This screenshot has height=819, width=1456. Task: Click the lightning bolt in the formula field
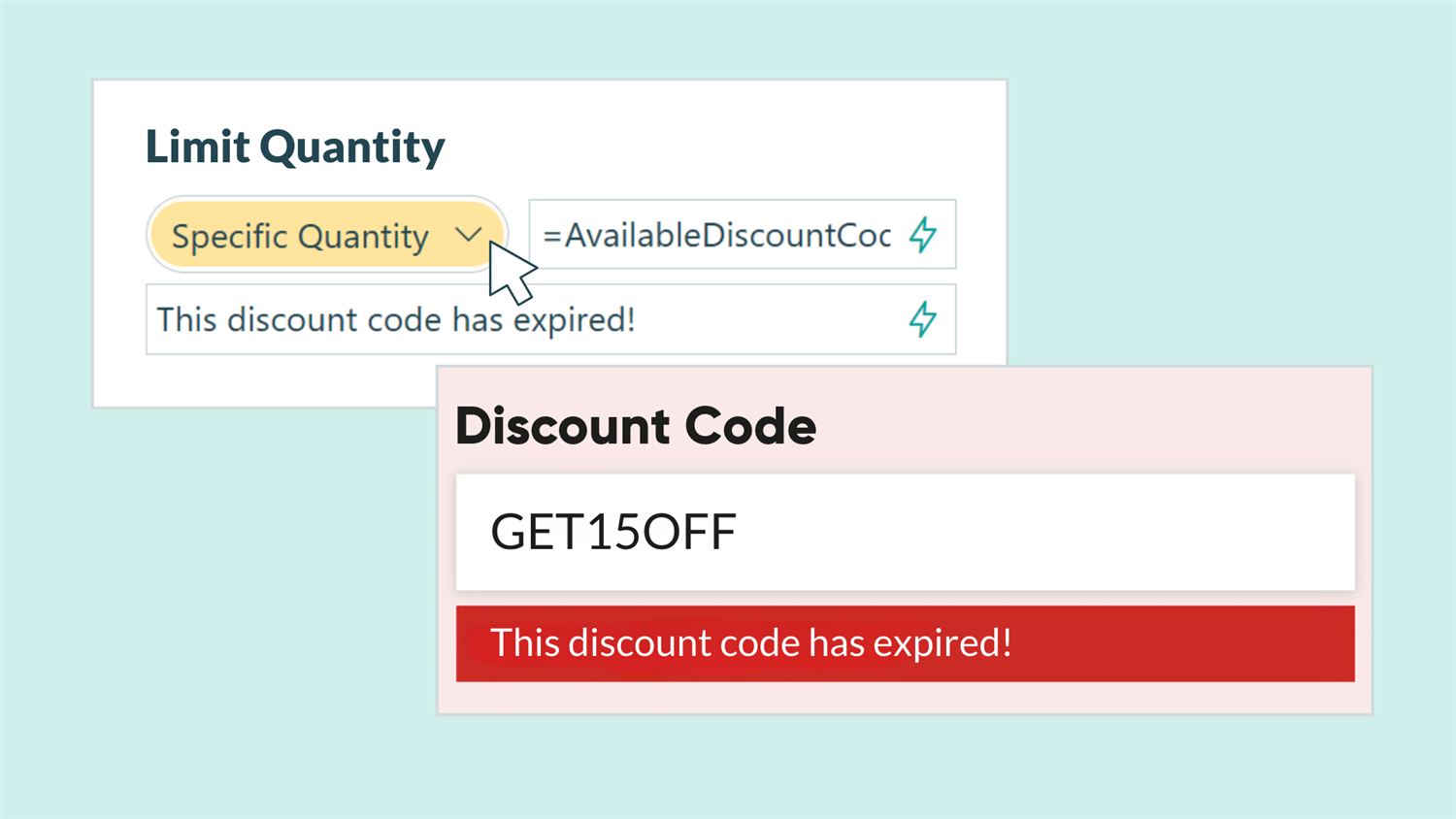[923, 235]
